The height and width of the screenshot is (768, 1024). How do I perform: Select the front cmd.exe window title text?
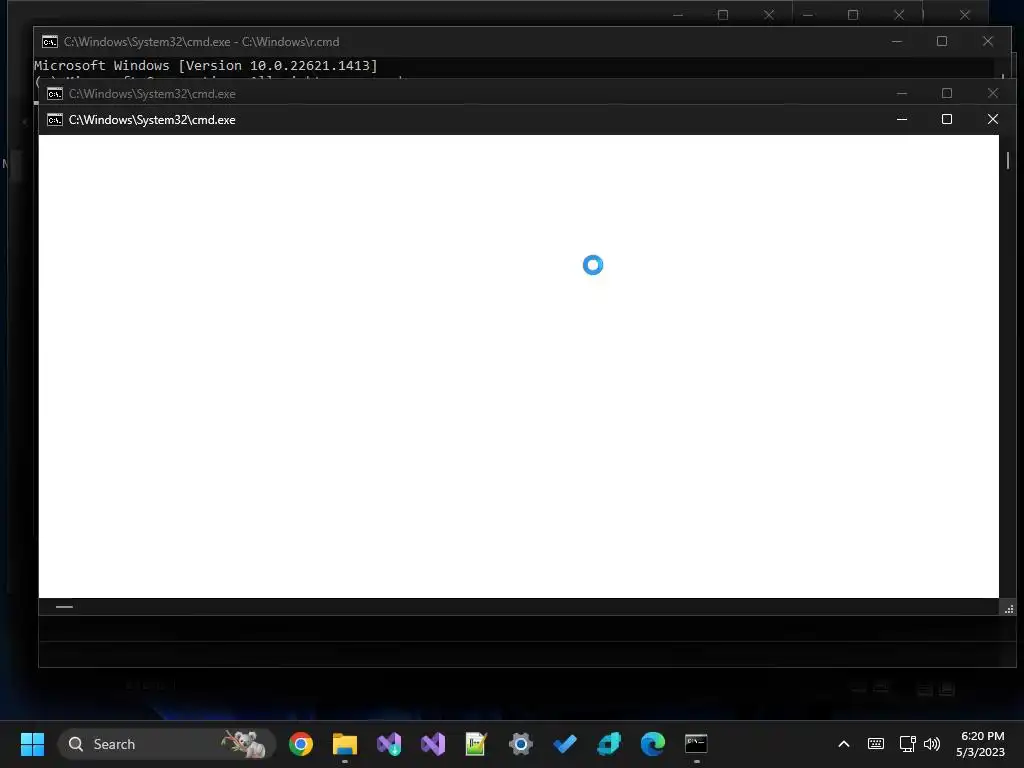152,120
